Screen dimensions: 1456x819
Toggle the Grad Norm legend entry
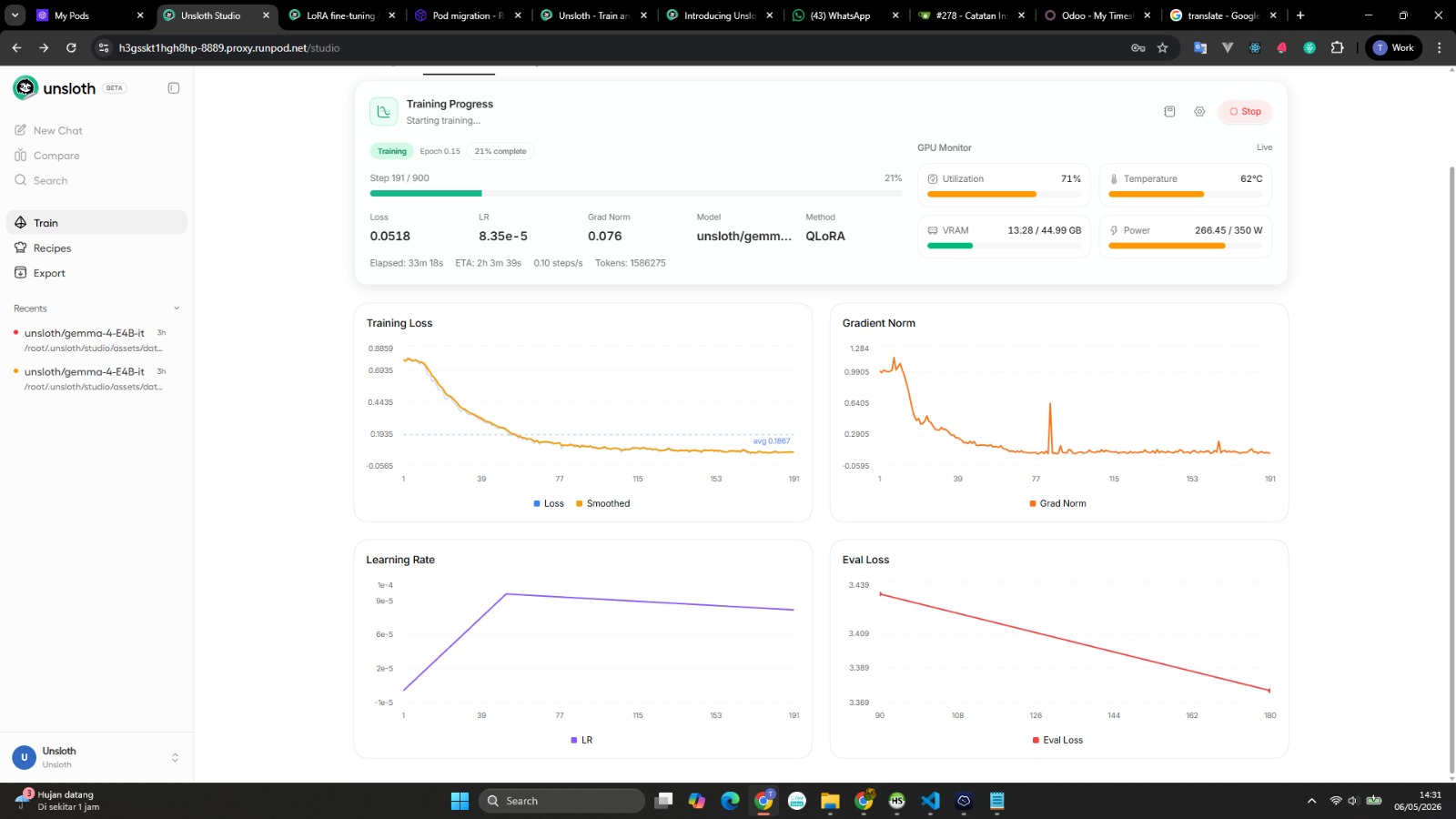coord(1057,503)
